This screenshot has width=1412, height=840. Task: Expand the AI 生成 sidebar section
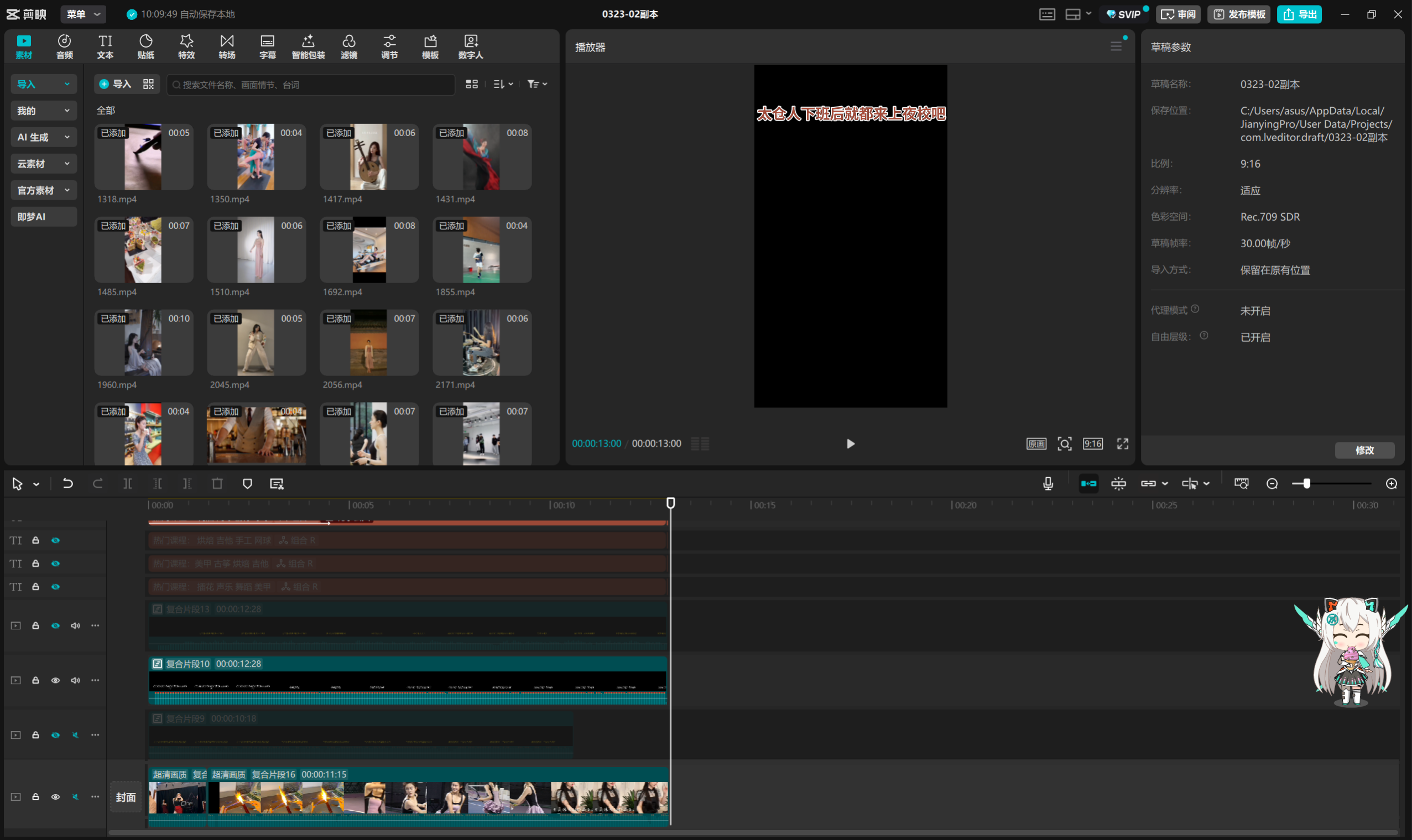(44, 137)
